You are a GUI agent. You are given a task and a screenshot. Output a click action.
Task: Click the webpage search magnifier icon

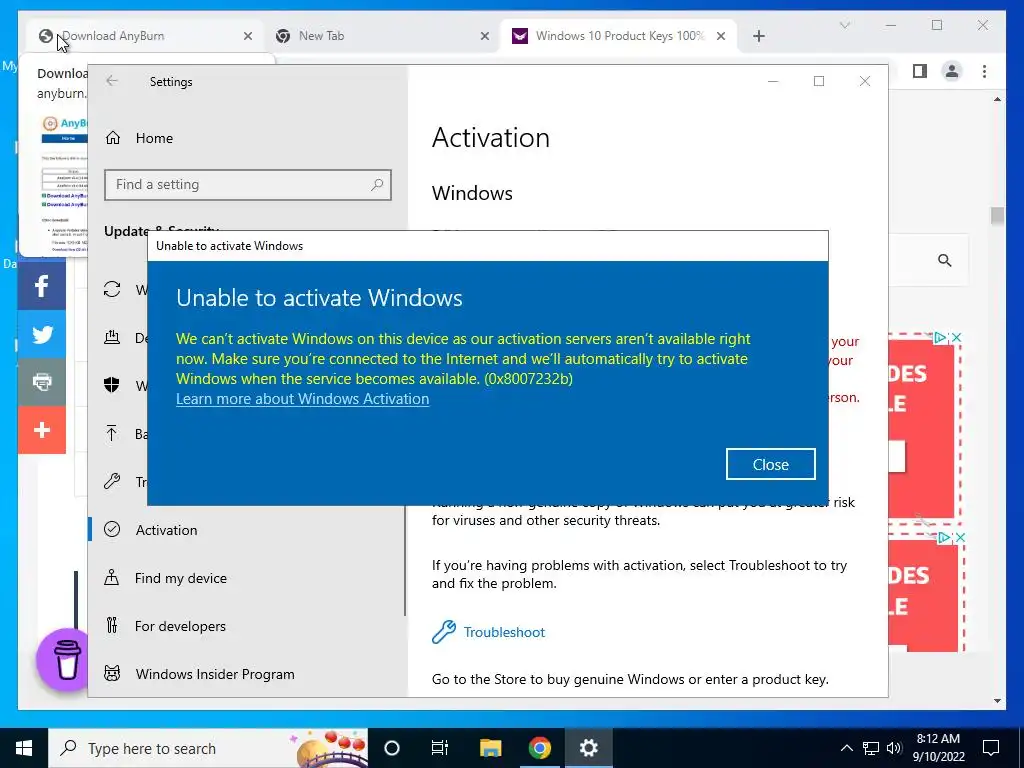(x=944, y=261)
